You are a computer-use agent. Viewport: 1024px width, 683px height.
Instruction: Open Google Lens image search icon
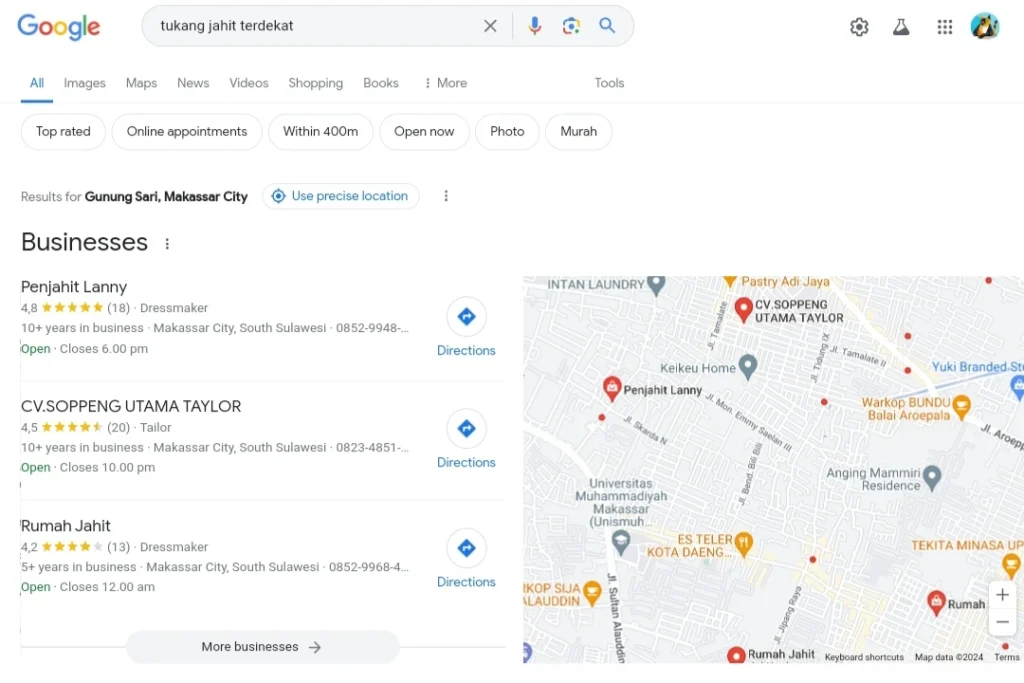pyautogui.click(x=571, y=26)
